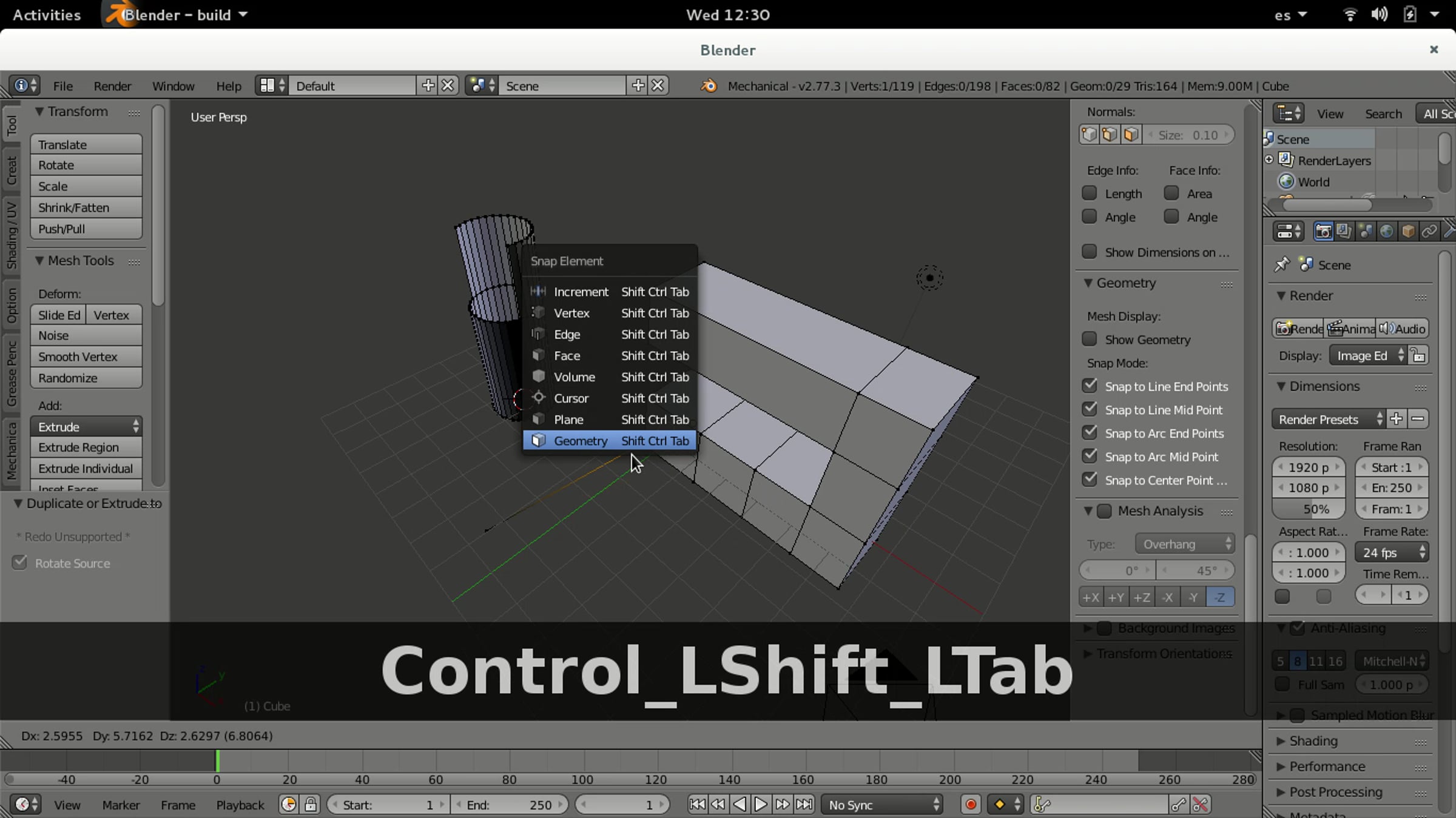Click the Randomize button
Image resolution: width=1456 pixels, height=818 pixels.
tap(86, 378)
